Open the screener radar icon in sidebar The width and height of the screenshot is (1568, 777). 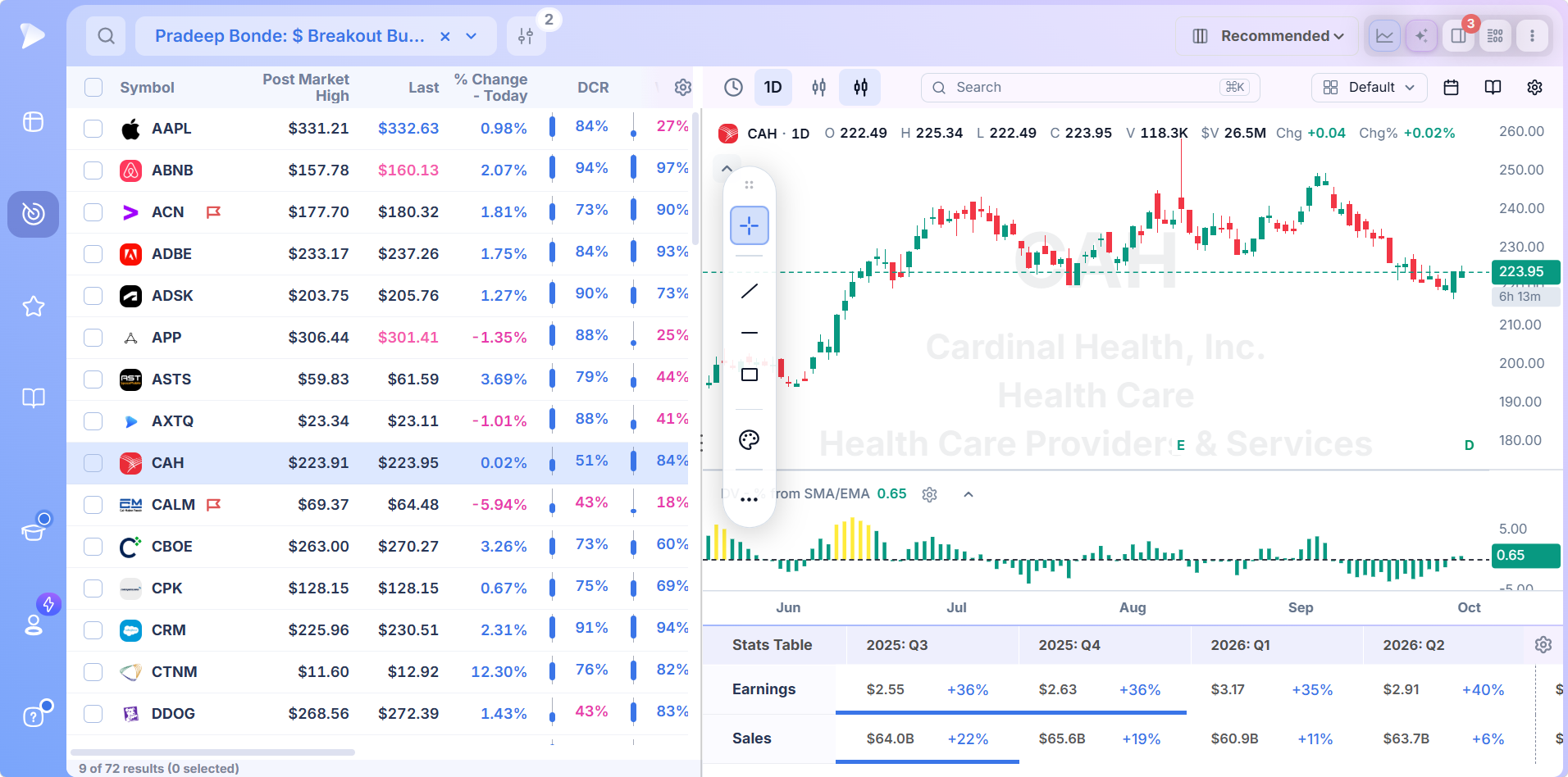(x=33, y=214)
